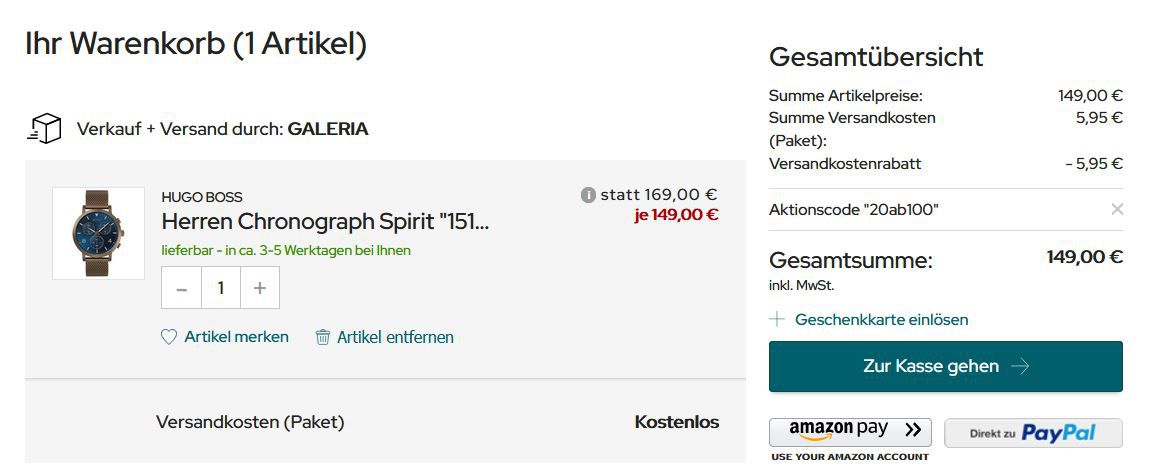Decrease the watch quantity with the minus button
Screen dimensions: 1173x472
click(x=182, y=288)
